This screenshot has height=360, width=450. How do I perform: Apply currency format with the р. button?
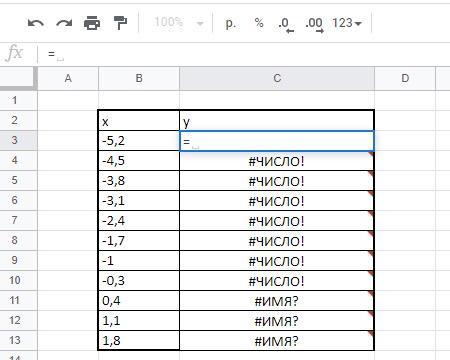click(231, 24)
